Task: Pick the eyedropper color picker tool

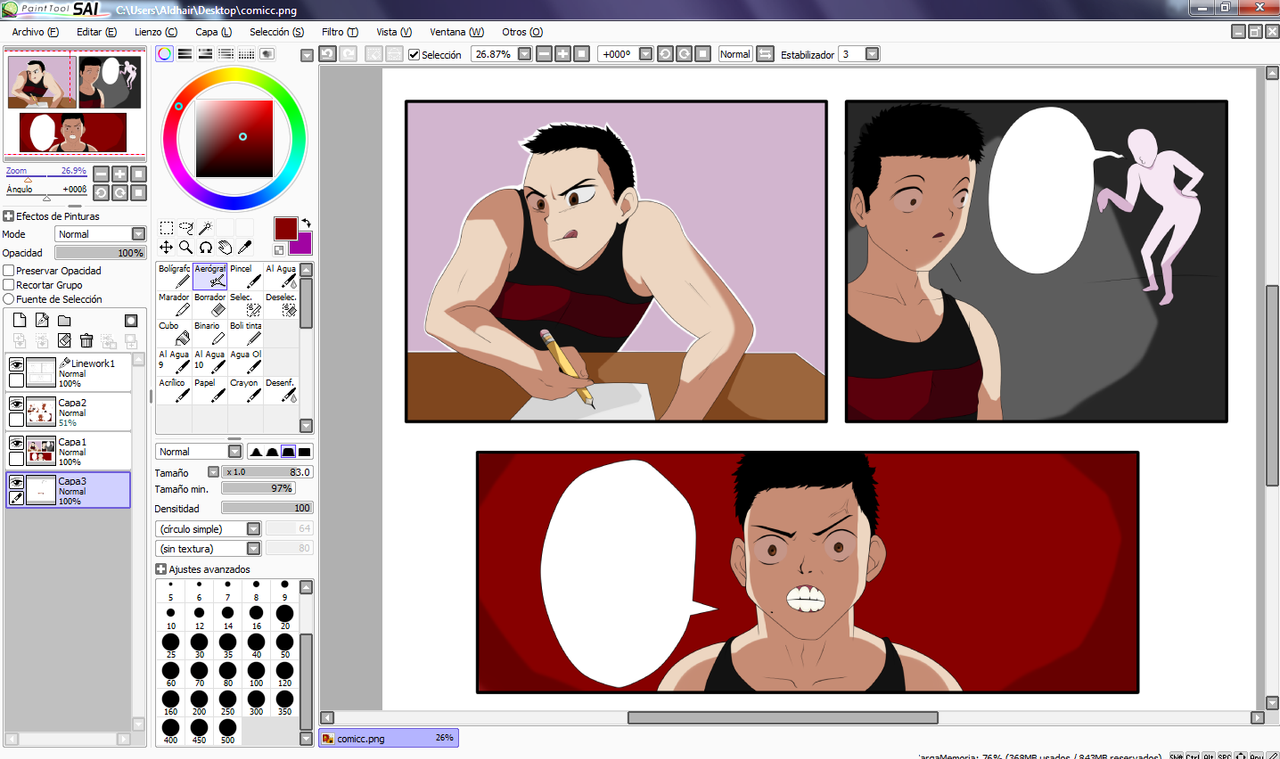Action: pyautogui.click(x=244, y=247)
